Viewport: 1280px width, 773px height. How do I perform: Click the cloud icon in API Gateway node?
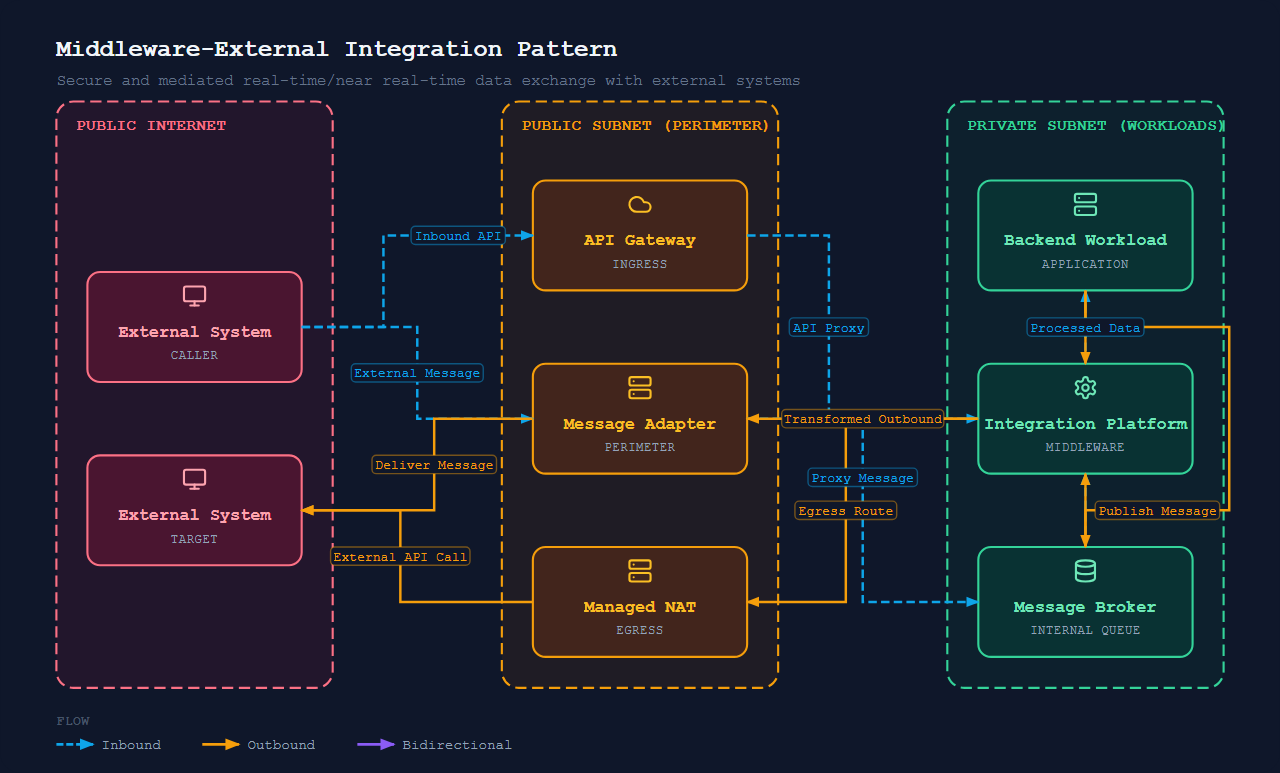pos(640,205)
